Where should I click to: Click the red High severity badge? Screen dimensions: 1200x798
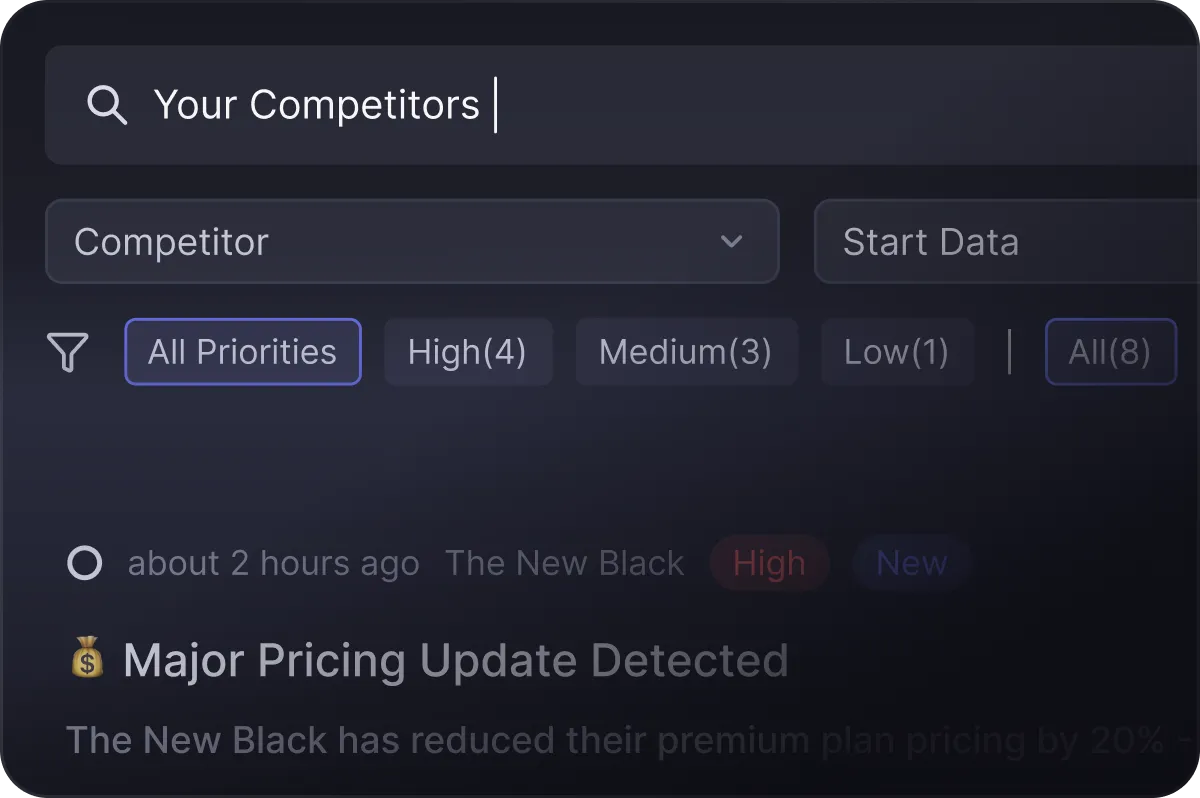click(769, 562)
